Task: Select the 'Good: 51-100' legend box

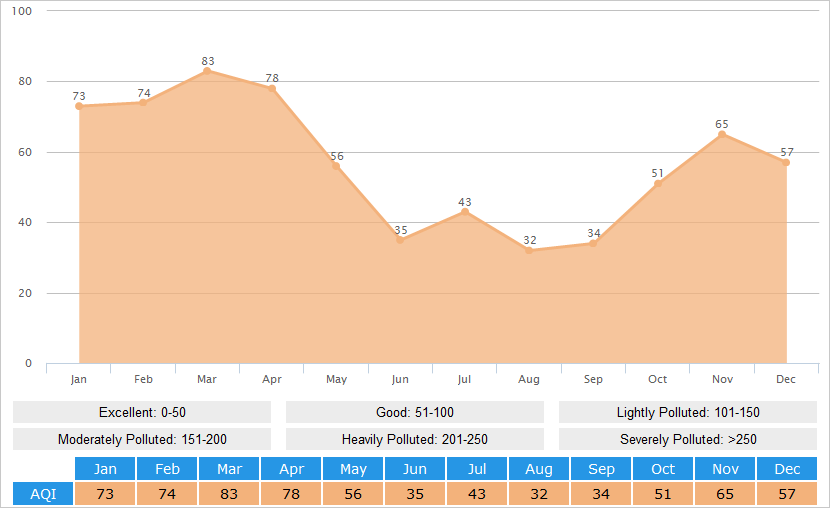Action: pos(415,412)
